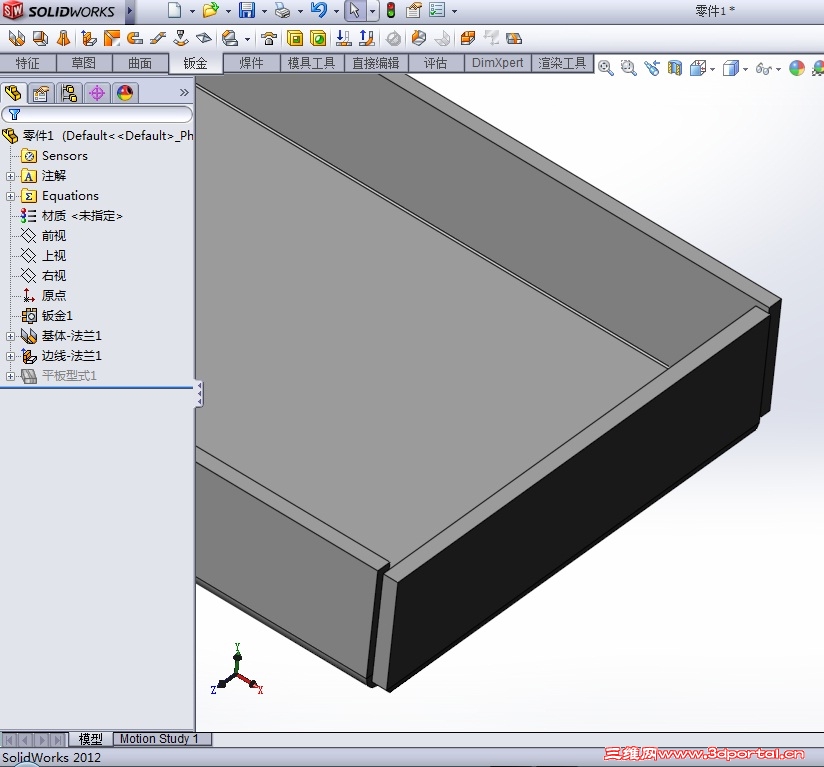The width and height of the screenshot is (824, 767).
Task: Open the Open-file dropdown arrow
Action: [228, 11]
